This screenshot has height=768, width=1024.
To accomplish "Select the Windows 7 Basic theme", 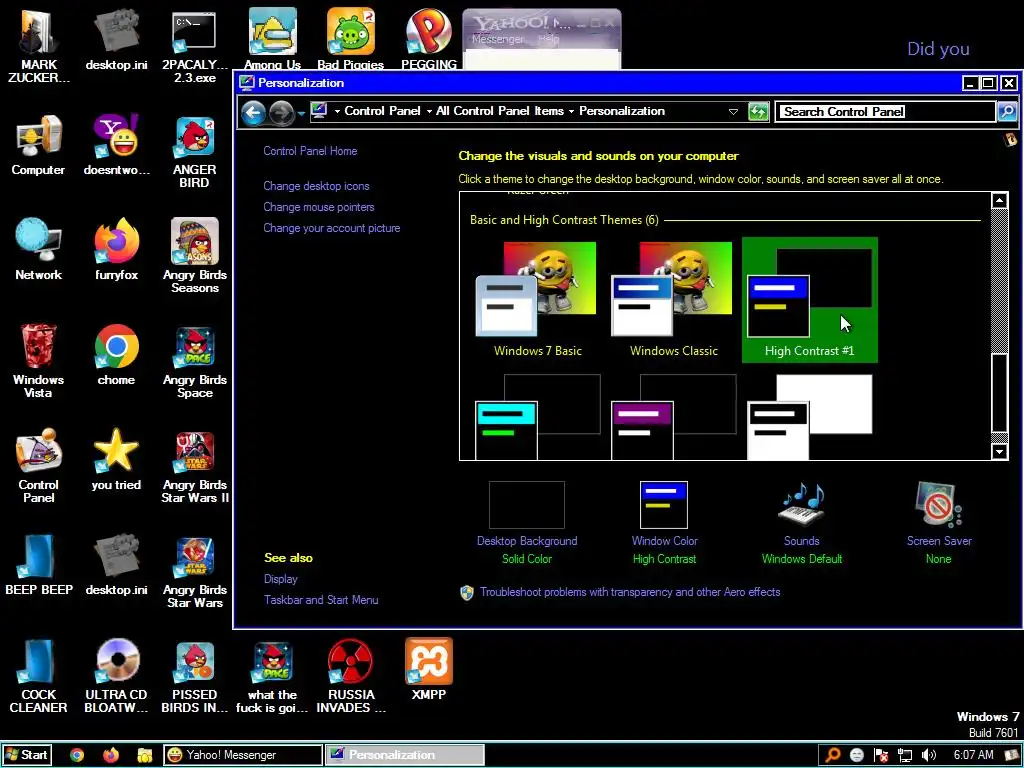I will coord(537,300).
